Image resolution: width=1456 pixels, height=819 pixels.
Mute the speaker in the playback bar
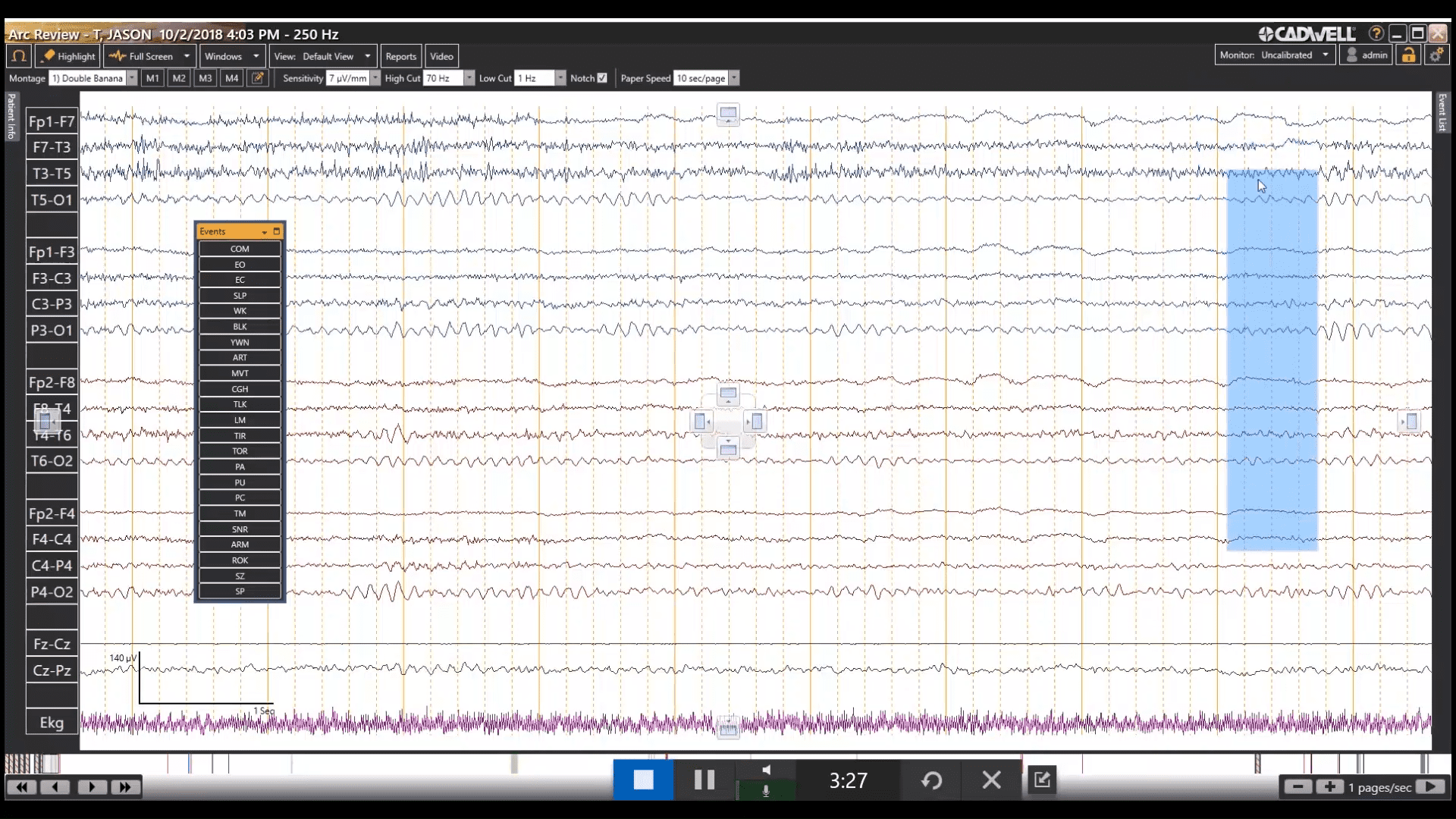pos(766,770)
